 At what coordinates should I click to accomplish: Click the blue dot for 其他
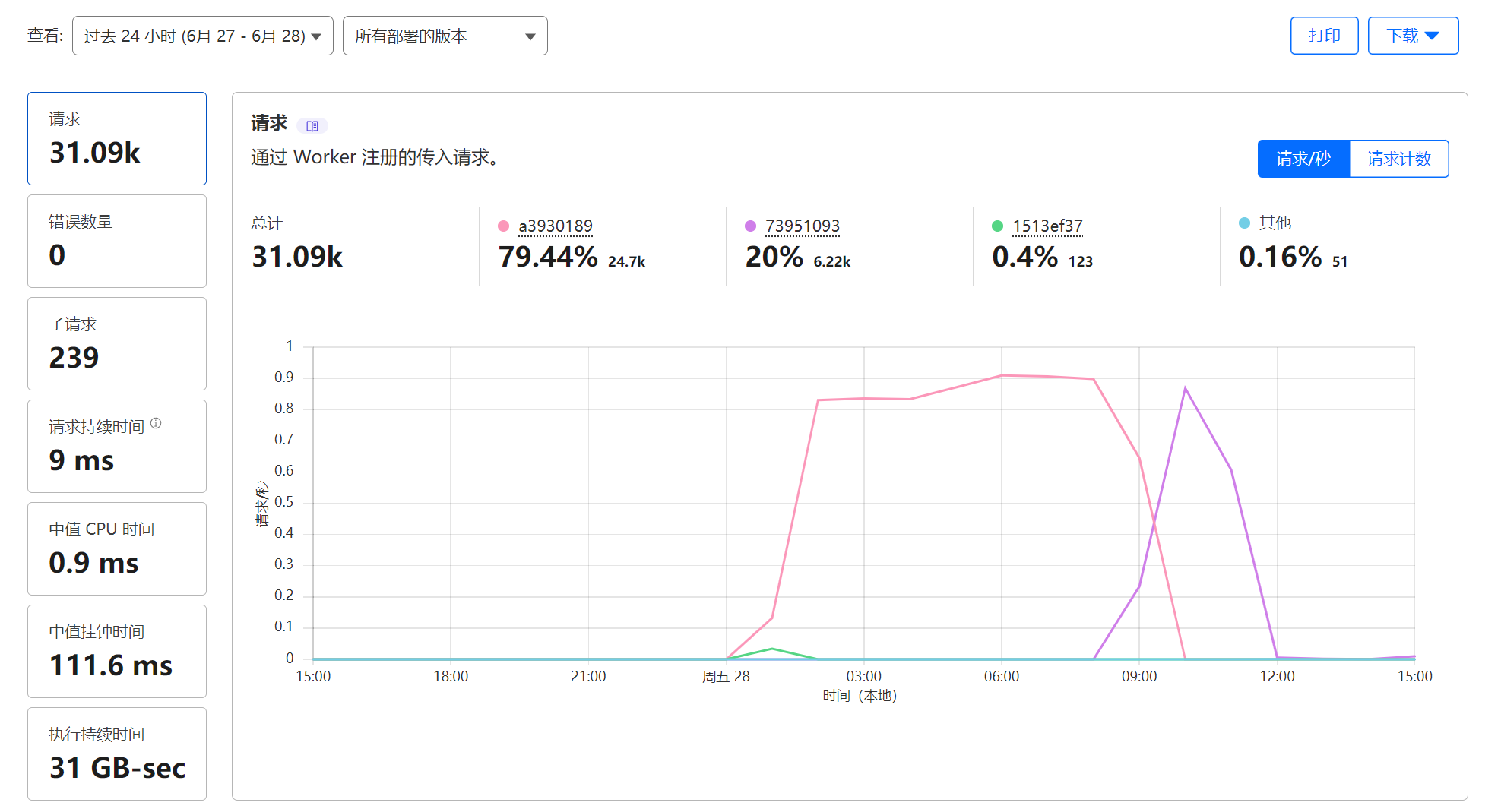pos(1244,223)
